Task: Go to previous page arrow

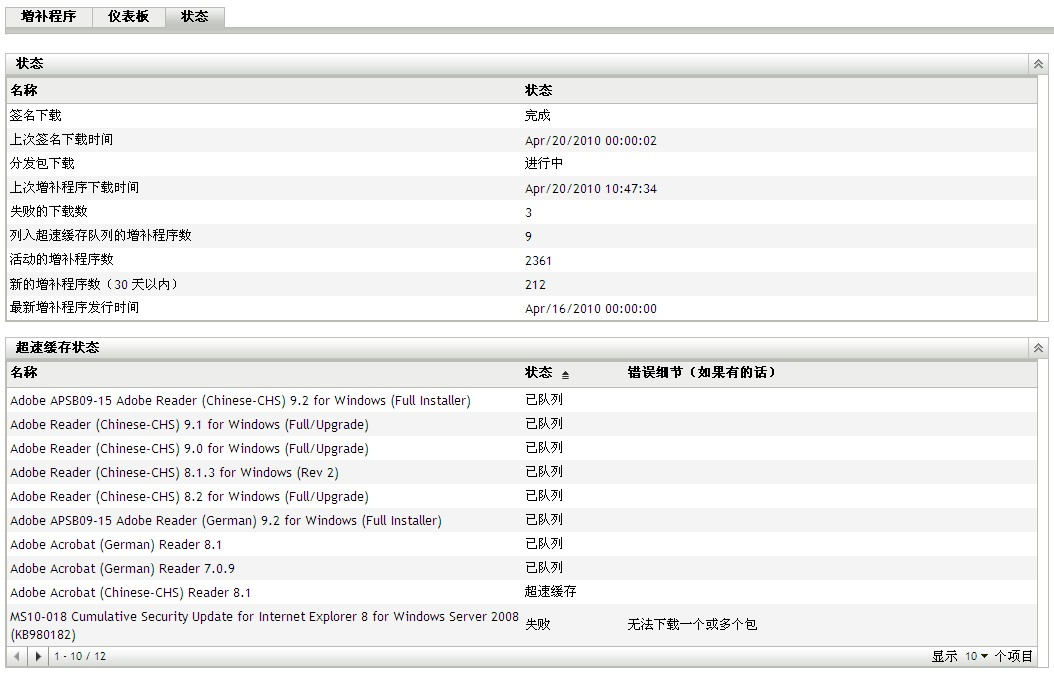Action: click(17, 657)
